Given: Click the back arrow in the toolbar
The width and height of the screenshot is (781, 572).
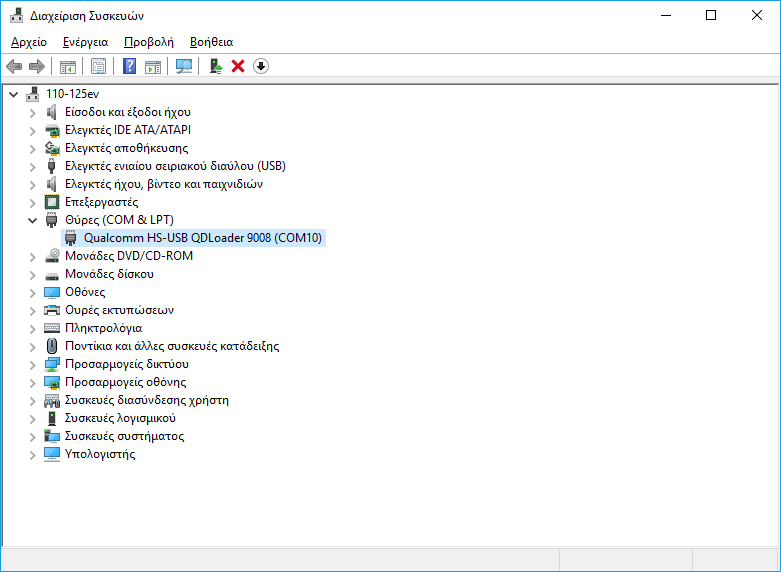Looking at the screenshot, I should pyautogui.click(x=14, y=66).
